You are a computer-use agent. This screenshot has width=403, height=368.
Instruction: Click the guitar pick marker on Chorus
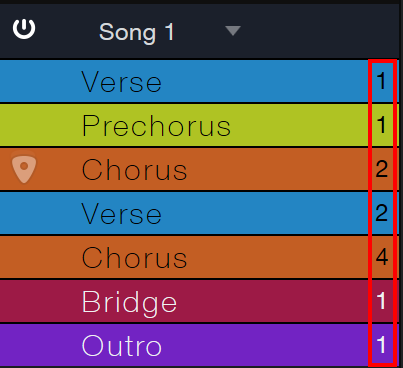click(x=24, y=167)
